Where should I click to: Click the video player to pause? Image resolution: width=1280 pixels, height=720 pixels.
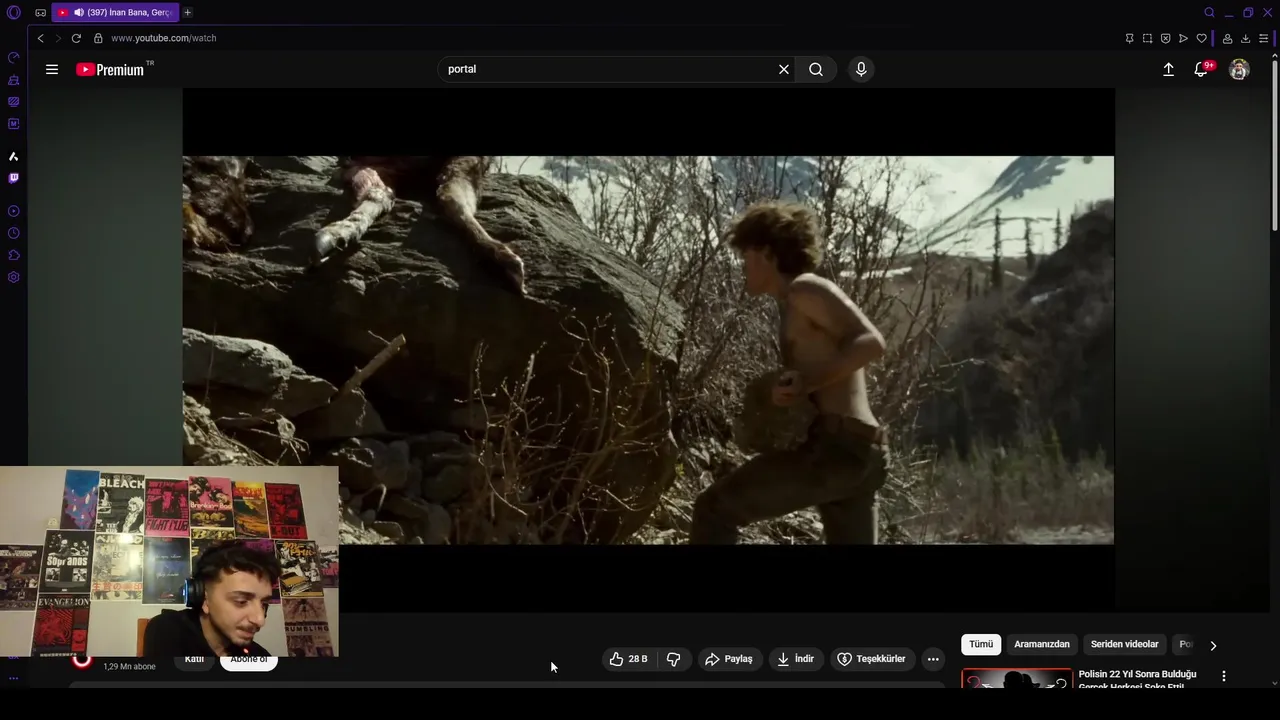pos(648,350)
